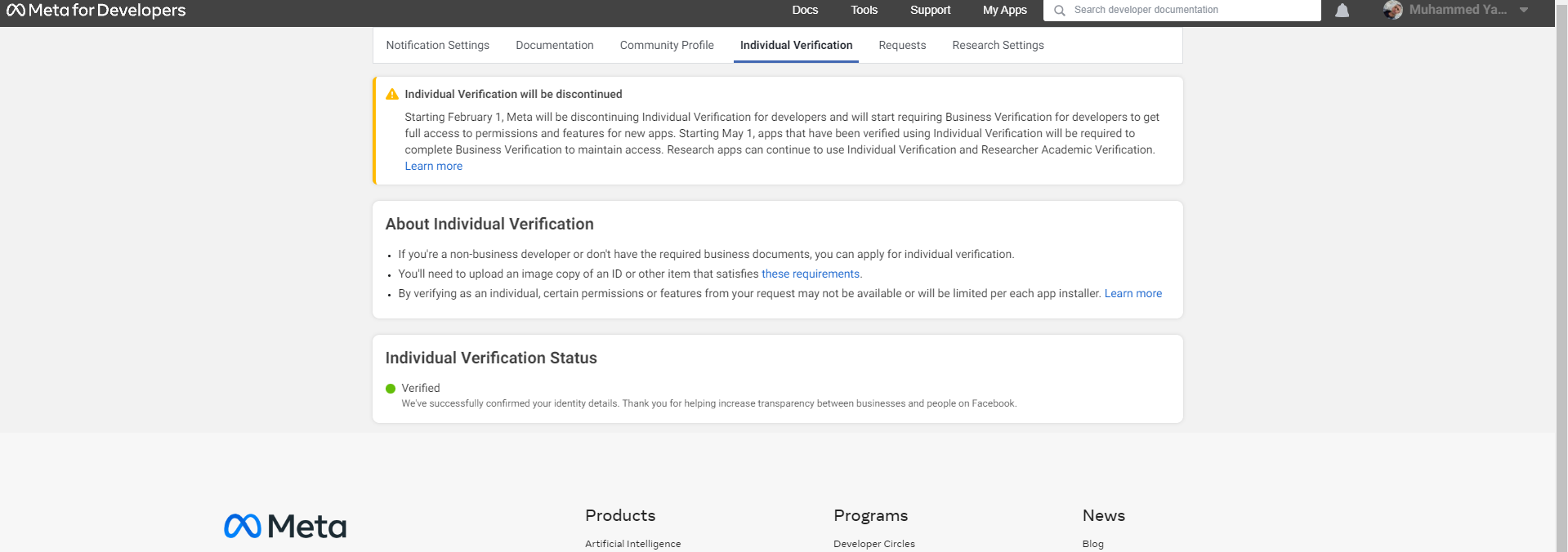Open the these requirements link
This screenshot has height=552, width=1568.
(x=811, y=274)
